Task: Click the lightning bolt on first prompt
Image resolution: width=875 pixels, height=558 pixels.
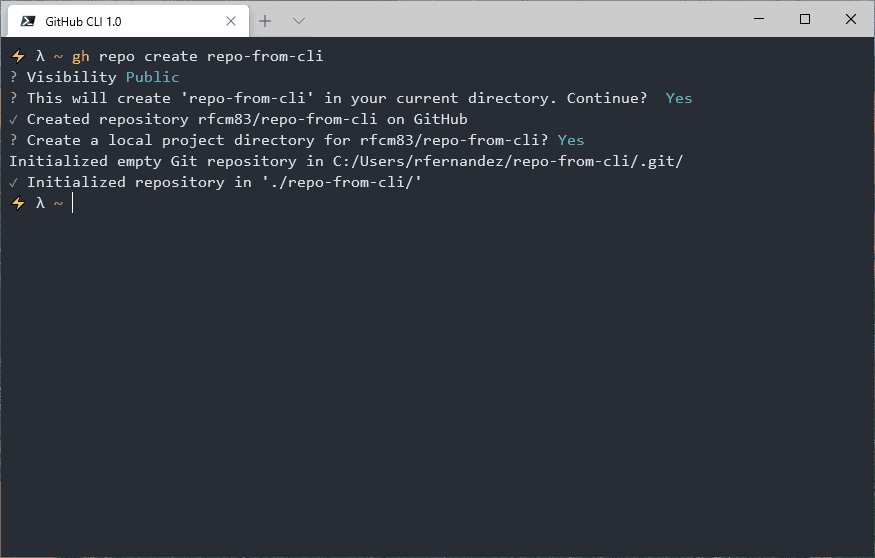Action: (x=18, y=56)
